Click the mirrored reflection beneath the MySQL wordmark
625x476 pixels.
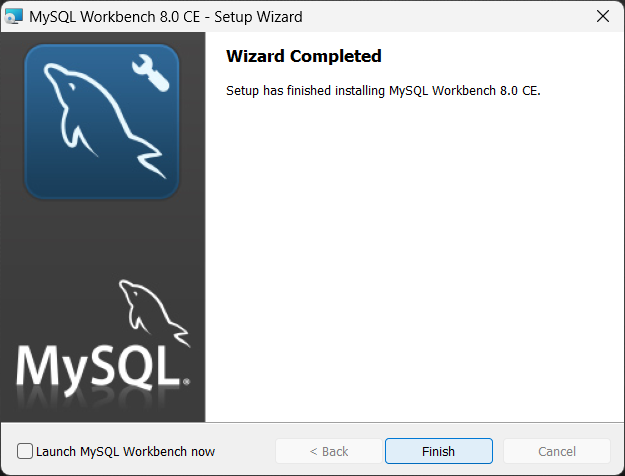(98, 403)
